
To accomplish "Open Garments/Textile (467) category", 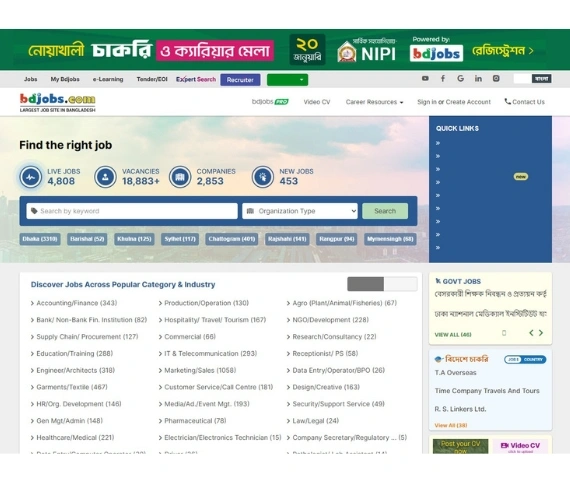I will 72,387.
